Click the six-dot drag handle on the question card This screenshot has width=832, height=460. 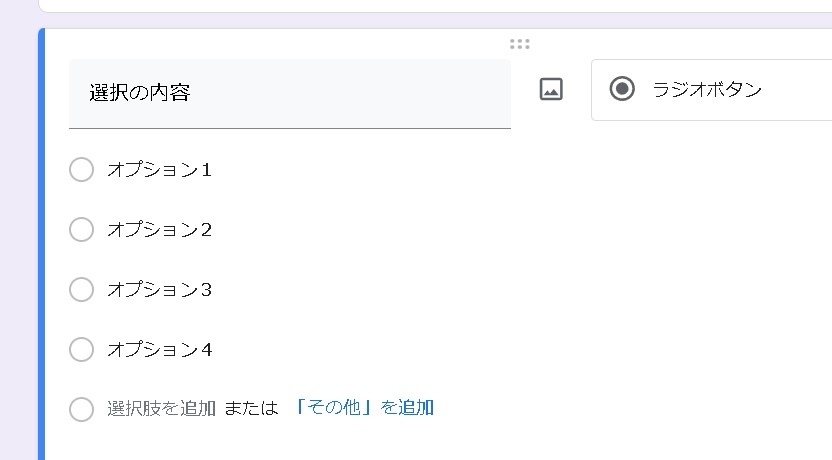tap(520, 44)
